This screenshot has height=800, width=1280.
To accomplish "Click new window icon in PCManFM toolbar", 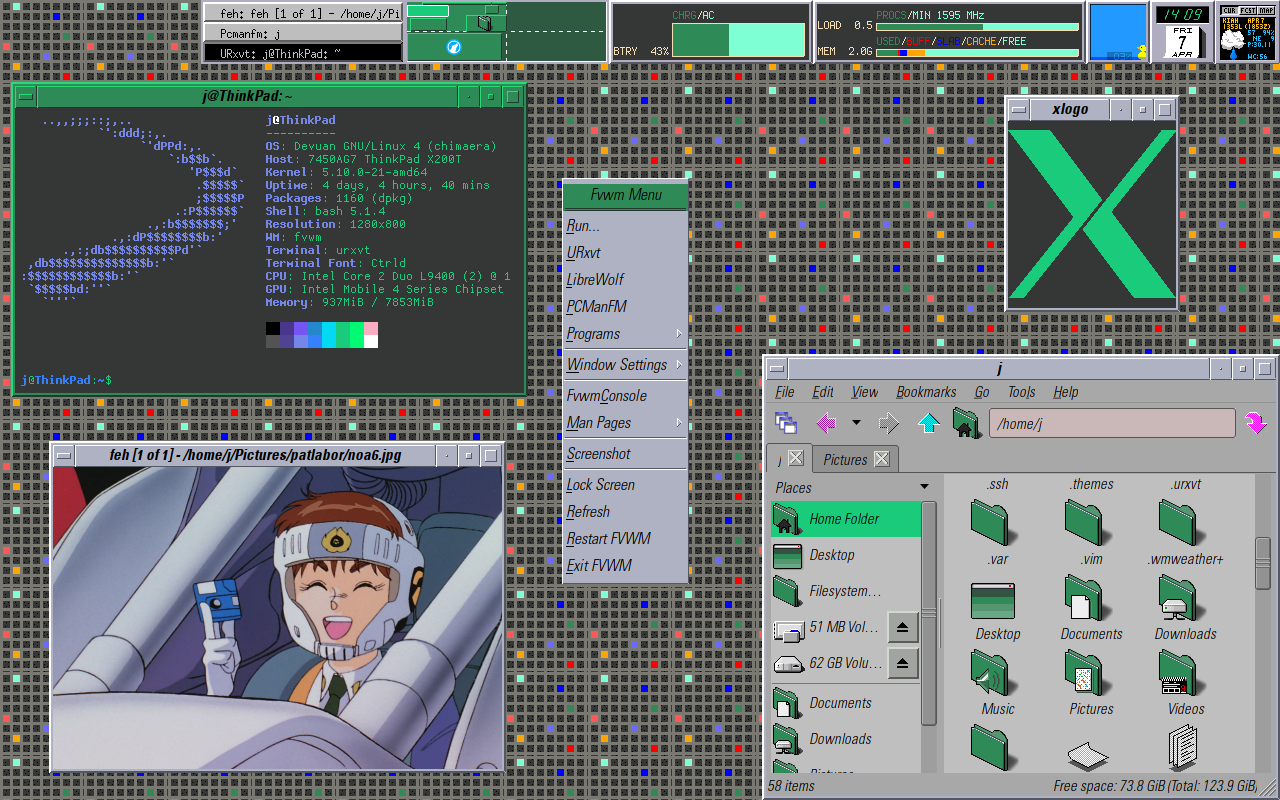I will point(786,423).
